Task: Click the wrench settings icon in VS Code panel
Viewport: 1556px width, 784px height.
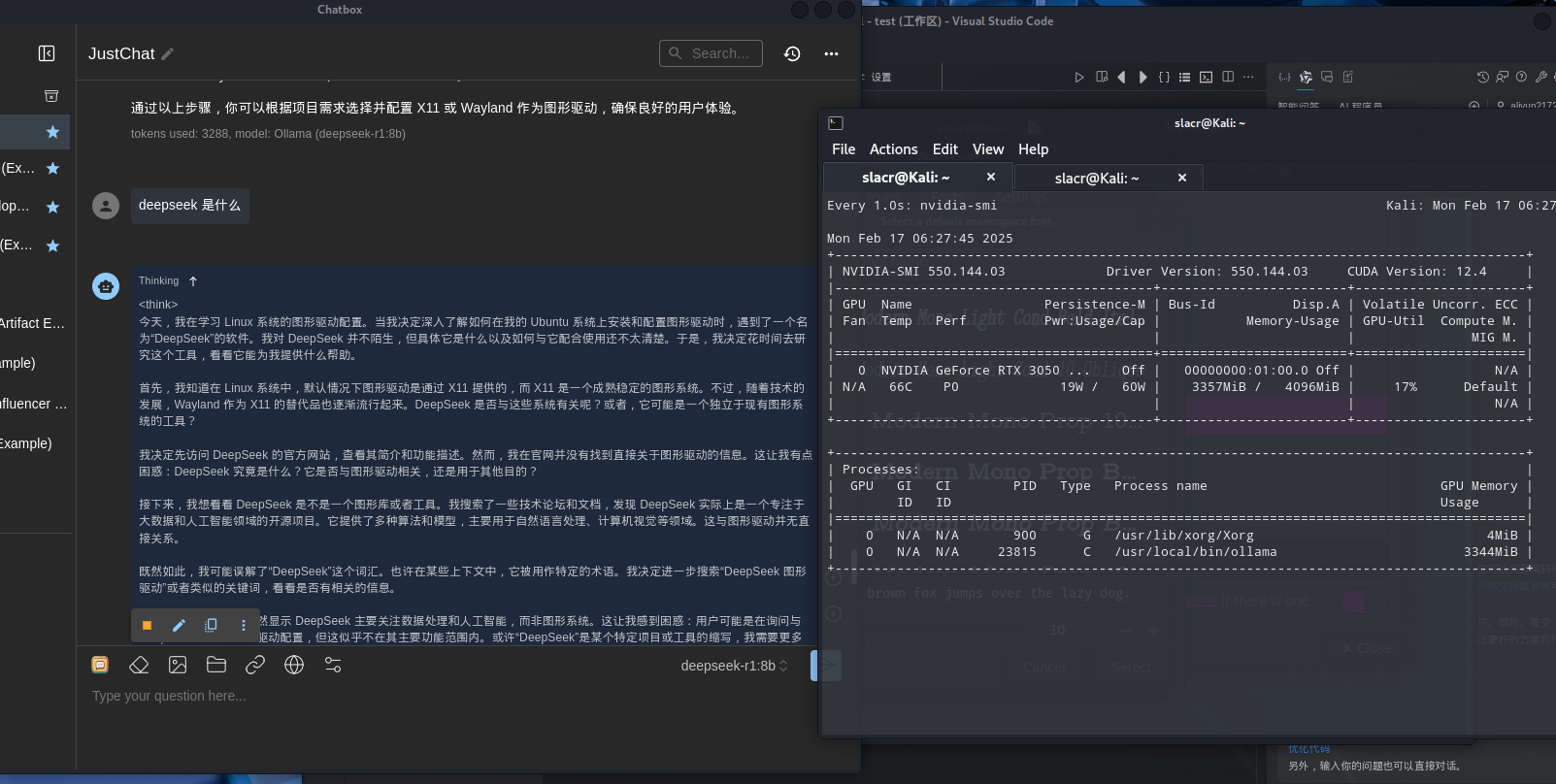Action: 1540,77
